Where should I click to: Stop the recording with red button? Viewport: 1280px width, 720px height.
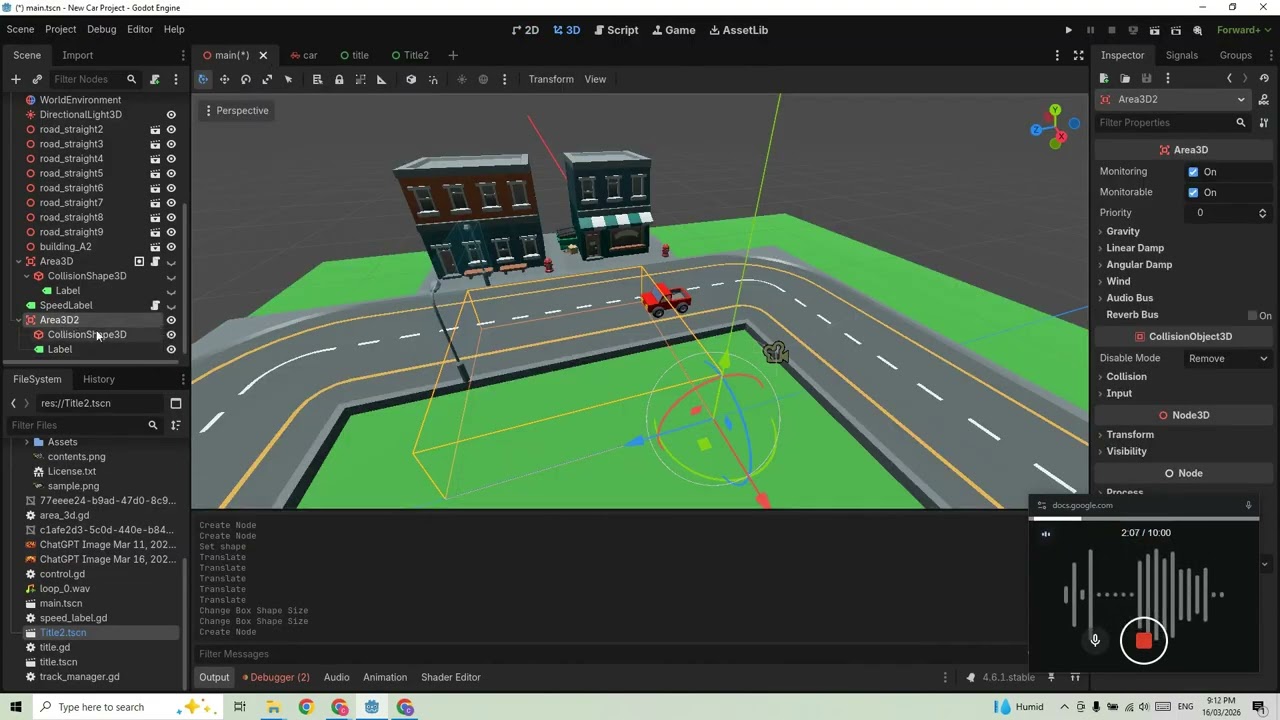click(1144, 641)
